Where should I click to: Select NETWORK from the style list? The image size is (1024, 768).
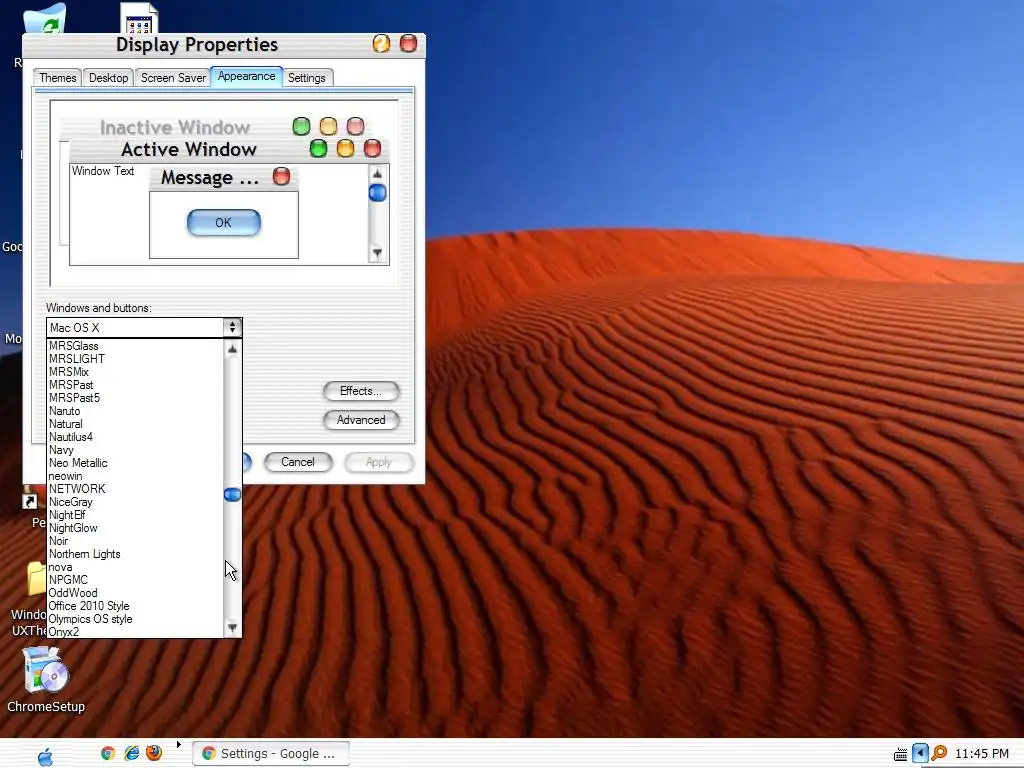click(x=135, y=489)
